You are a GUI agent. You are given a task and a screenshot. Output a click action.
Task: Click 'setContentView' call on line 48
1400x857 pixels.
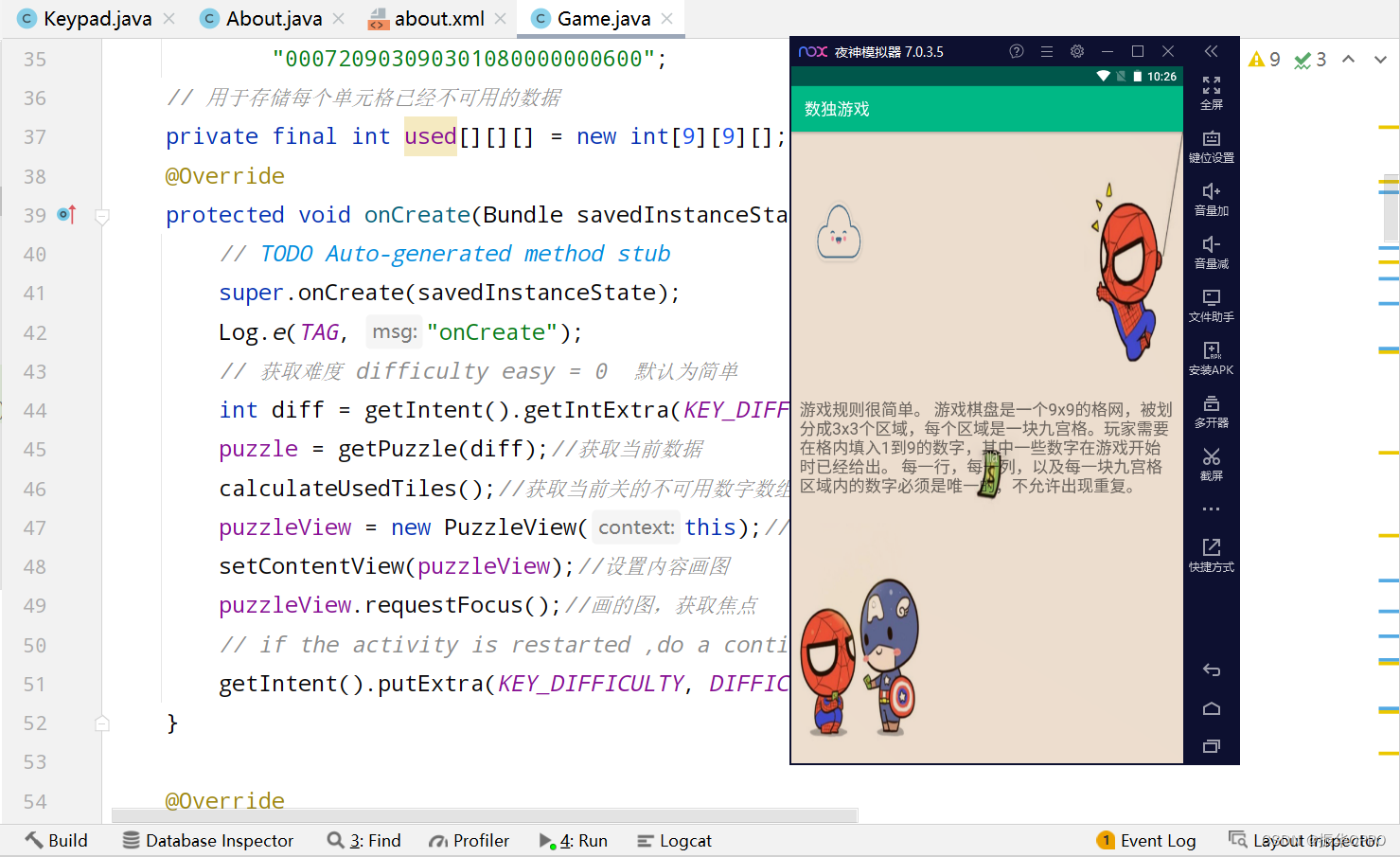pyautogui.click(x=311, y=566)
